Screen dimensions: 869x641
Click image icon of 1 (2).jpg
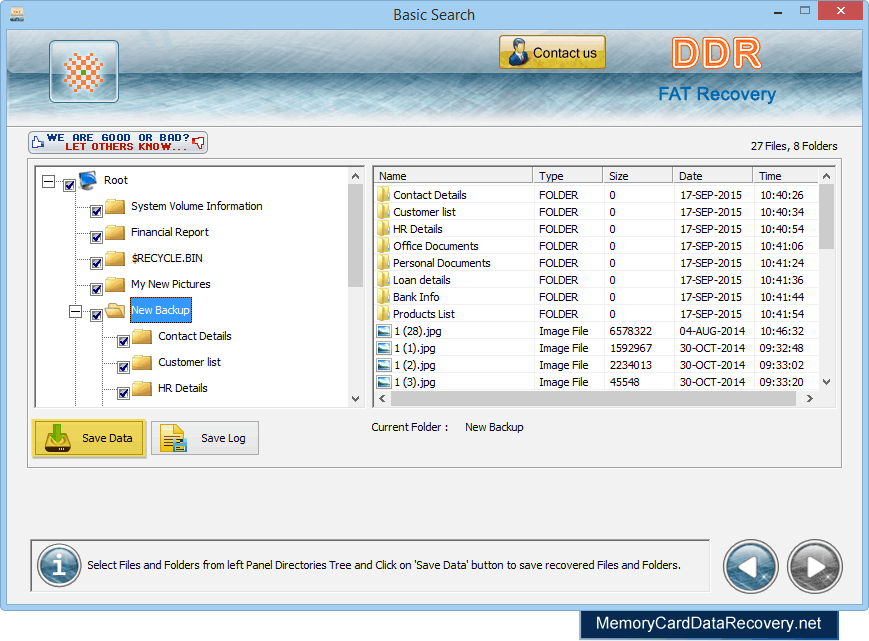384,366
